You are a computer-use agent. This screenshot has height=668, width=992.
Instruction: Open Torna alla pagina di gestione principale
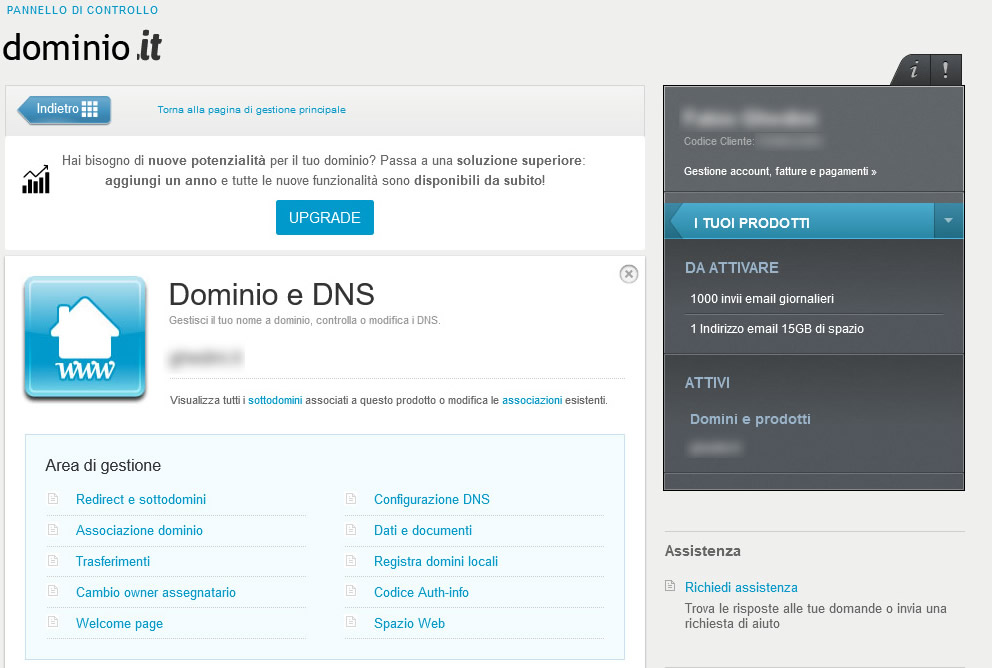[252, 109]
